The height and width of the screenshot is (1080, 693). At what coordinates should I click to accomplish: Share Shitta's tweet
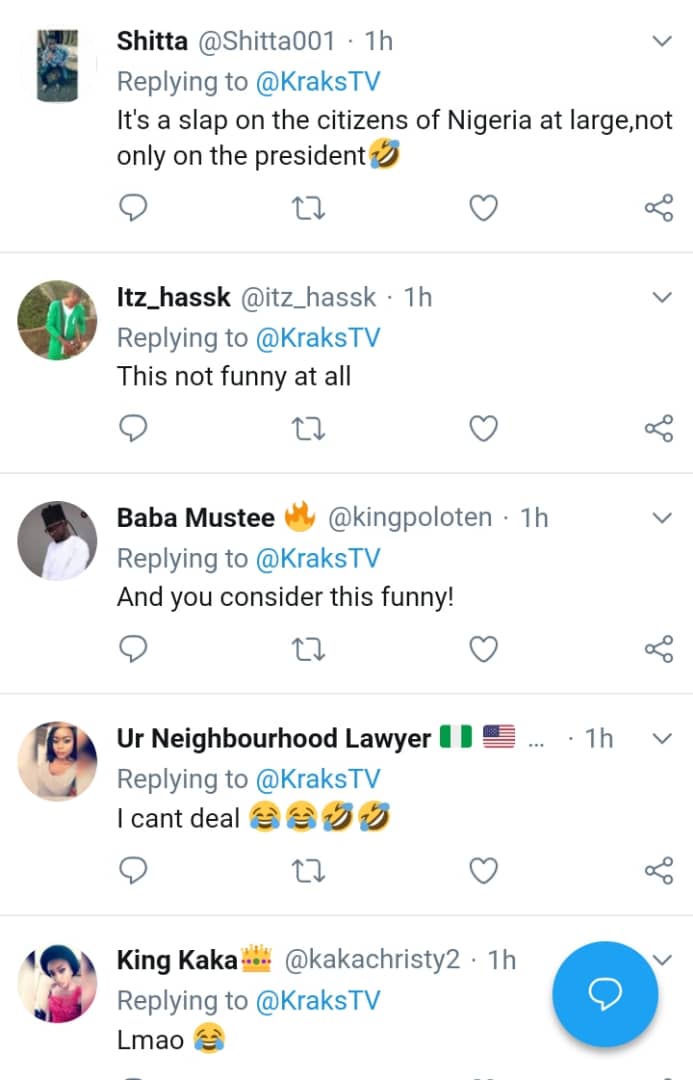(x=658, y=208)
